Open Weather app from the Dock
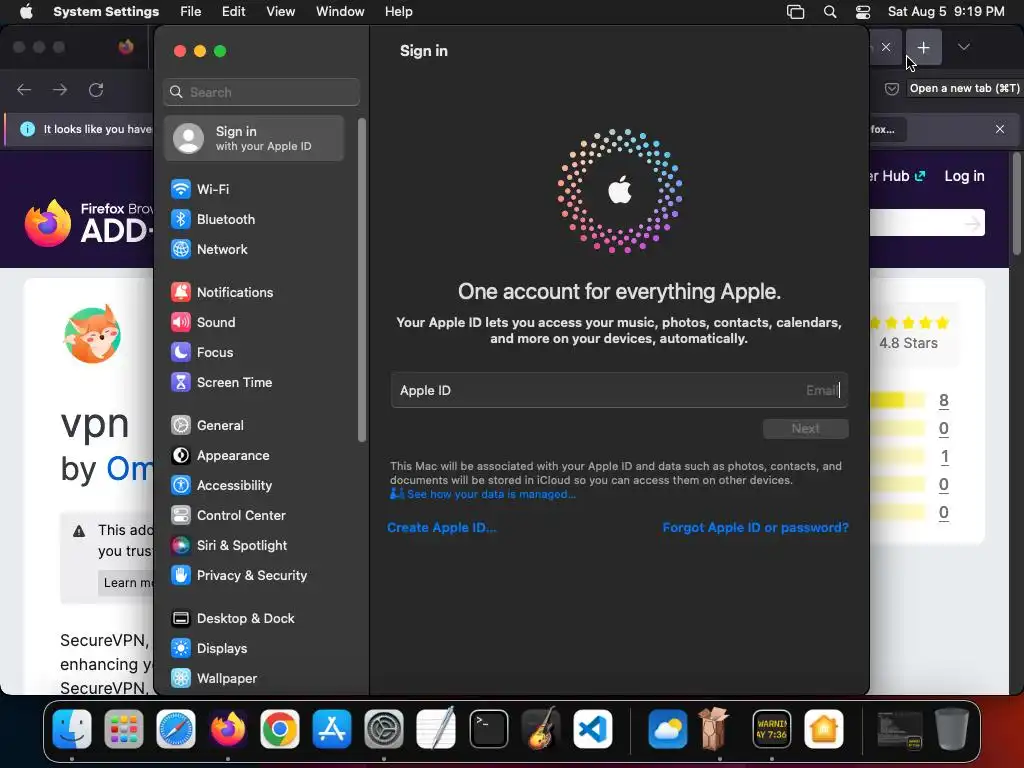This screenshot has height=768, width=1024. (667, 729)
